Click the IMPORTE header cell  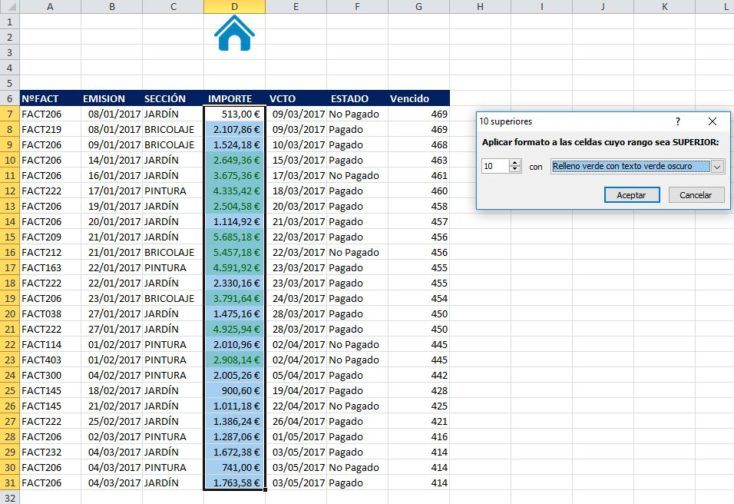coord(234,99)
